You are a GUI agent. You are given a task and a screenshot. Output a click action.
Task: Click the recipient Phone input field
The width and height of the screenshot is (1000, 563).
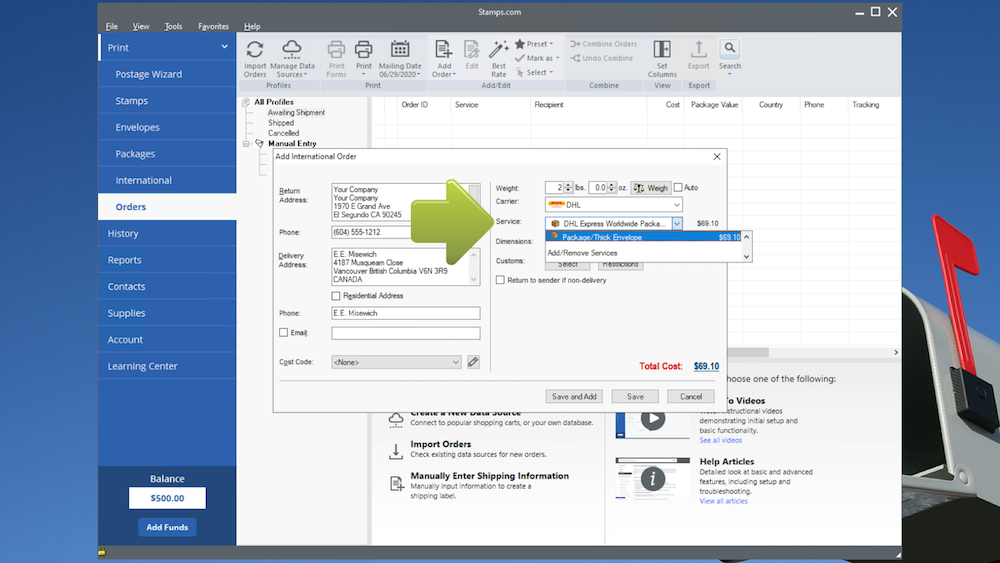click(x=406, y=313)
